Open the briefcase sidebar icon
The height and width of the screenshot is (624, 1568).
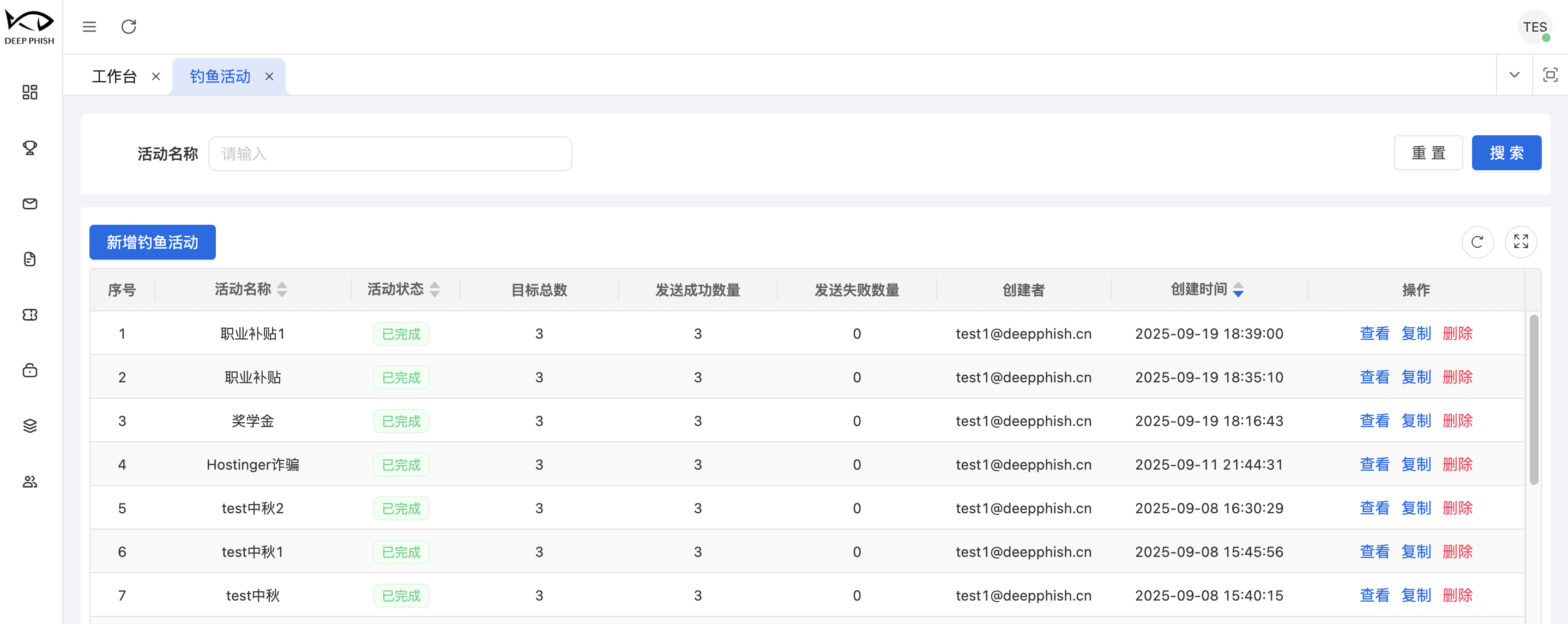coord(30,370)
